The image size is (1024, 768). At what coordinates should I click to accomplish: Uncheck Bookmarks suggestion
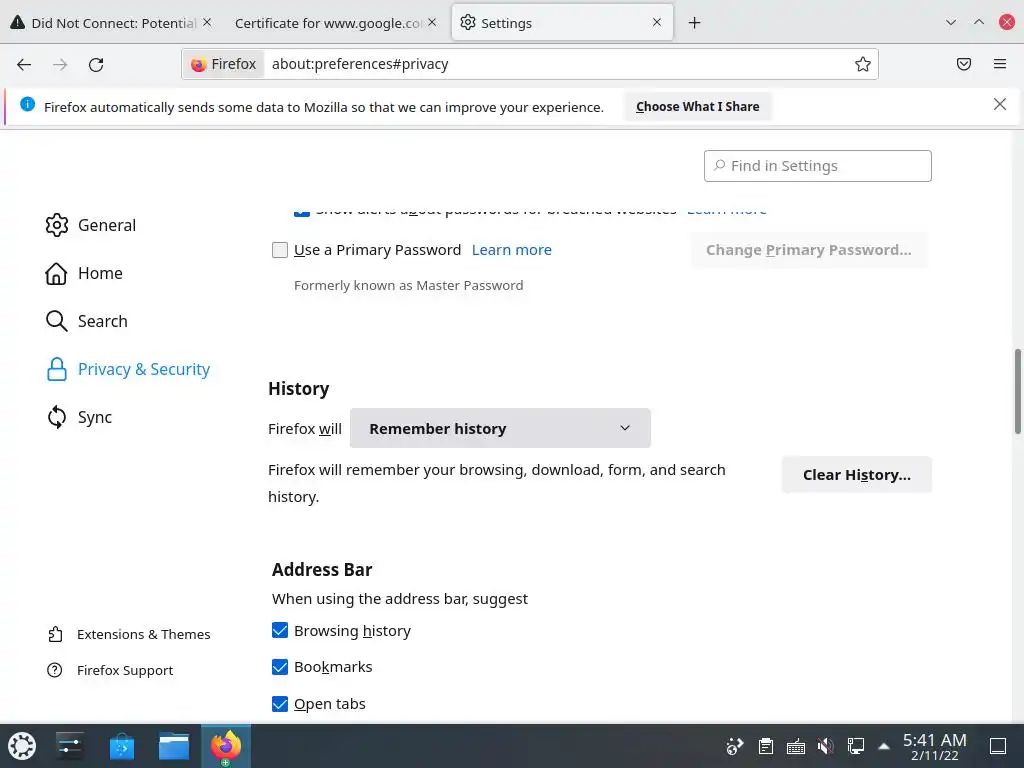[280, 667]
